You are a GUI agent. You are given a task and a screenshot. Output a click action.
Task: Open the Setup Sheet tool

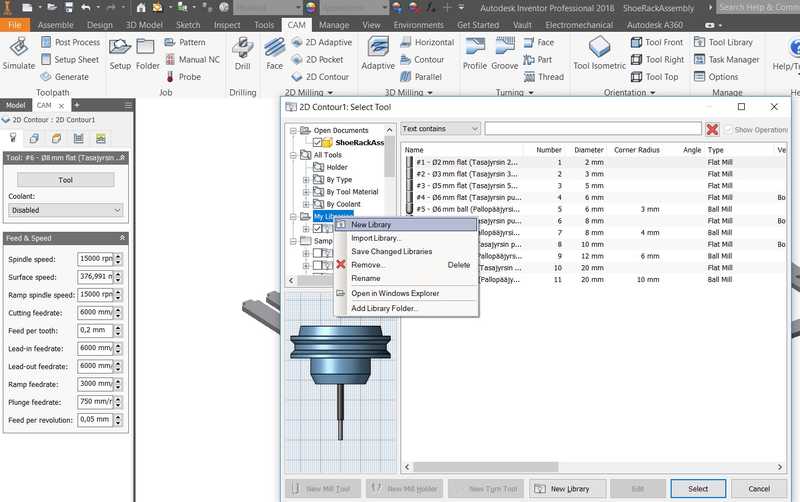[70, 60]
